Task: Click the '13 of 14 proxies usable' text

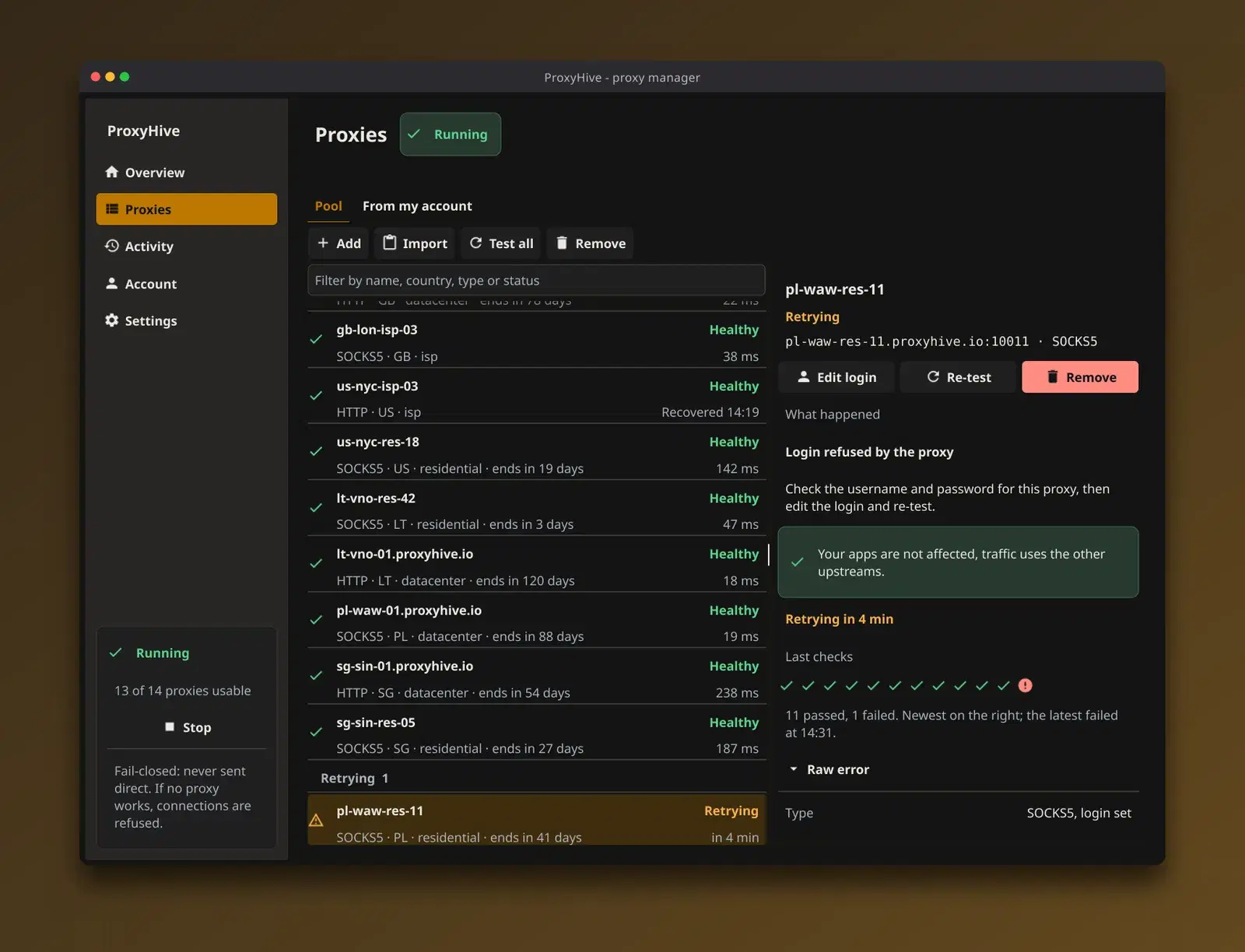Action: point(183,691)
